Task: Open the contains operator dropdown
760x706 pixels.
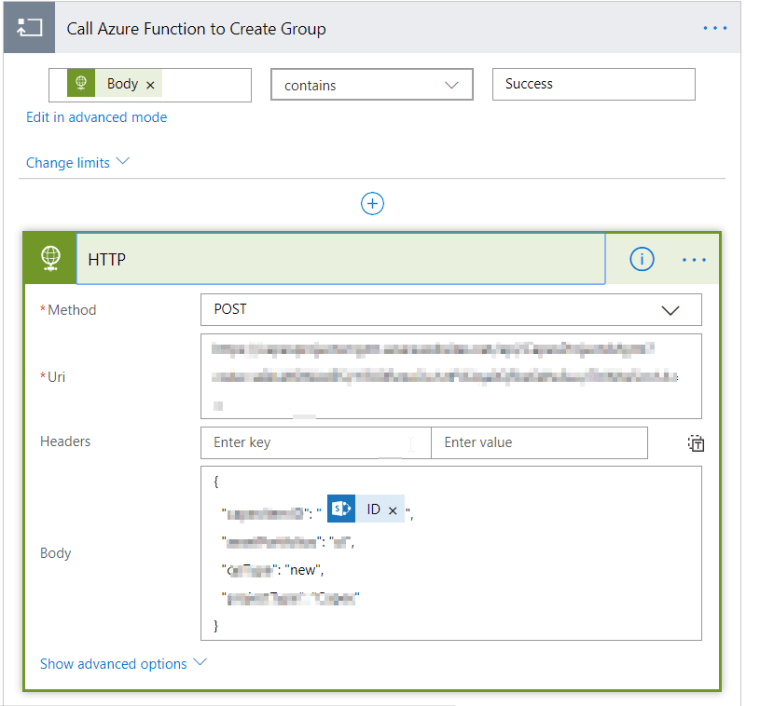Action: (x=372, y=85)
